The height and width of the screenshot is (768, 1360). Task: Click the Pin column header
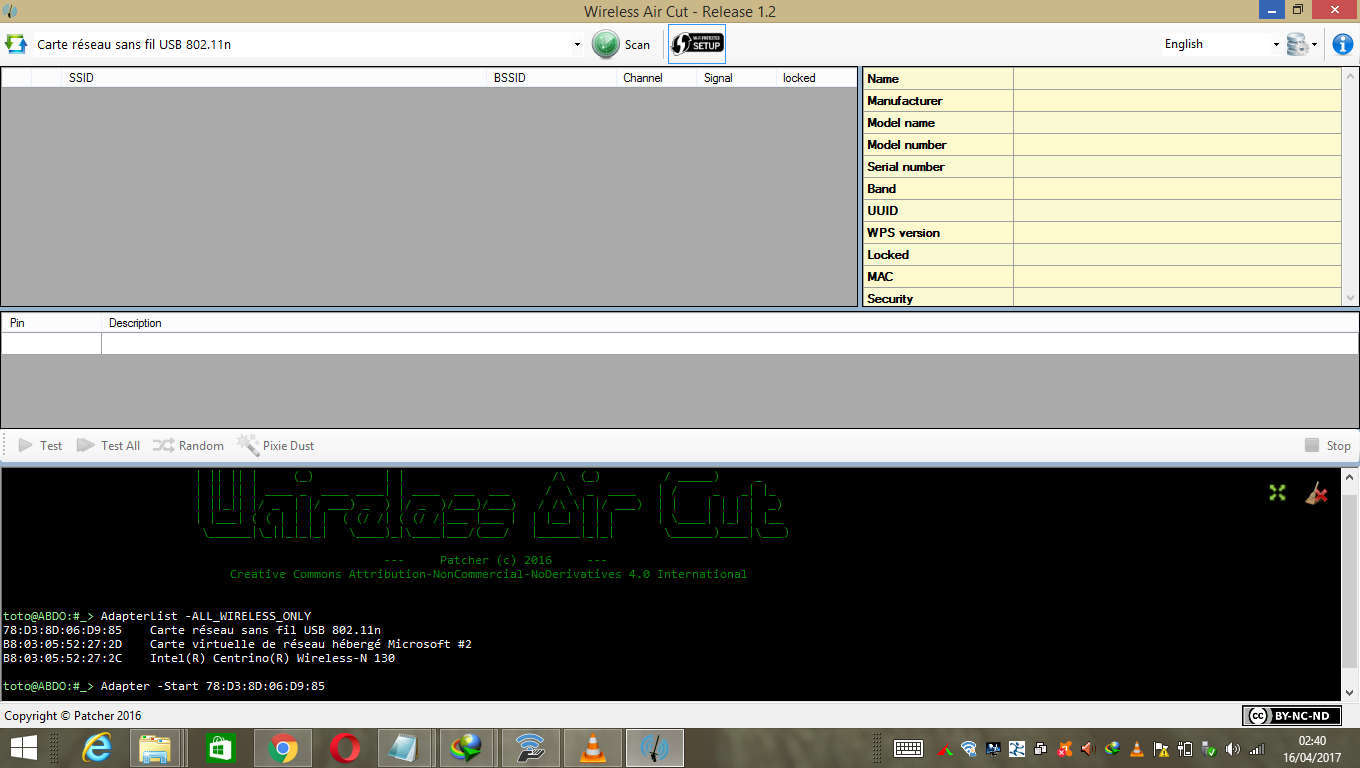click(51, 323)
